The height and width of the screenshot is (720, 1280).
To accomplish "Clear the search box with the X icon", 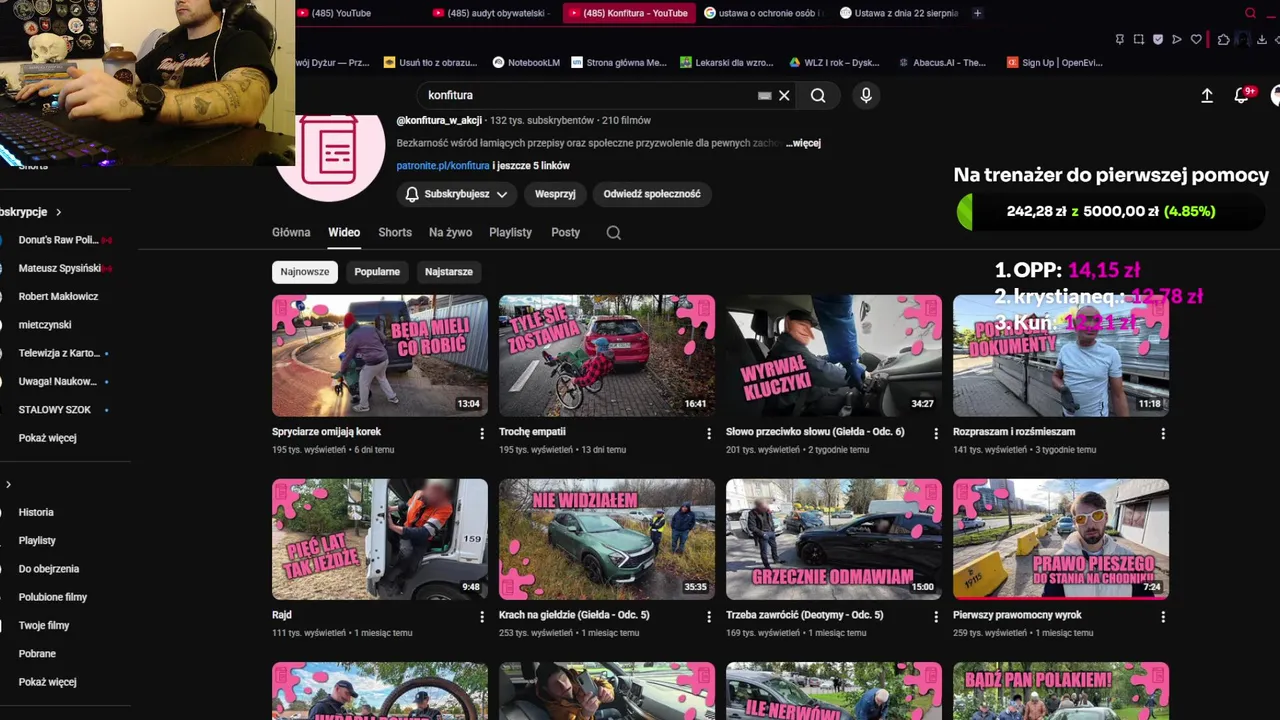I will (784, 95).
